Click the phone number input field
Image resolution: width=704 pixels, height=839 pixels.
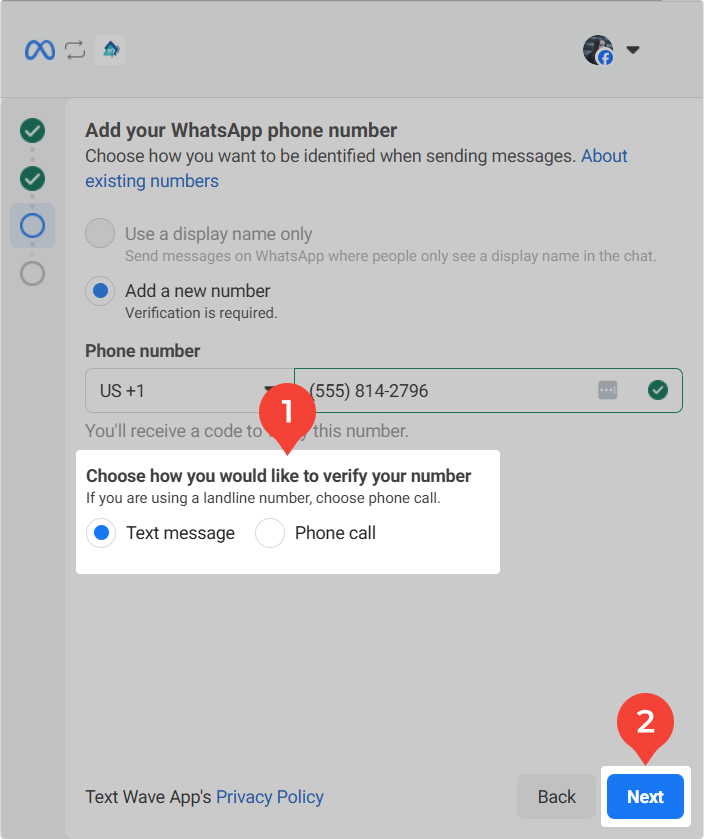point(488,391)
